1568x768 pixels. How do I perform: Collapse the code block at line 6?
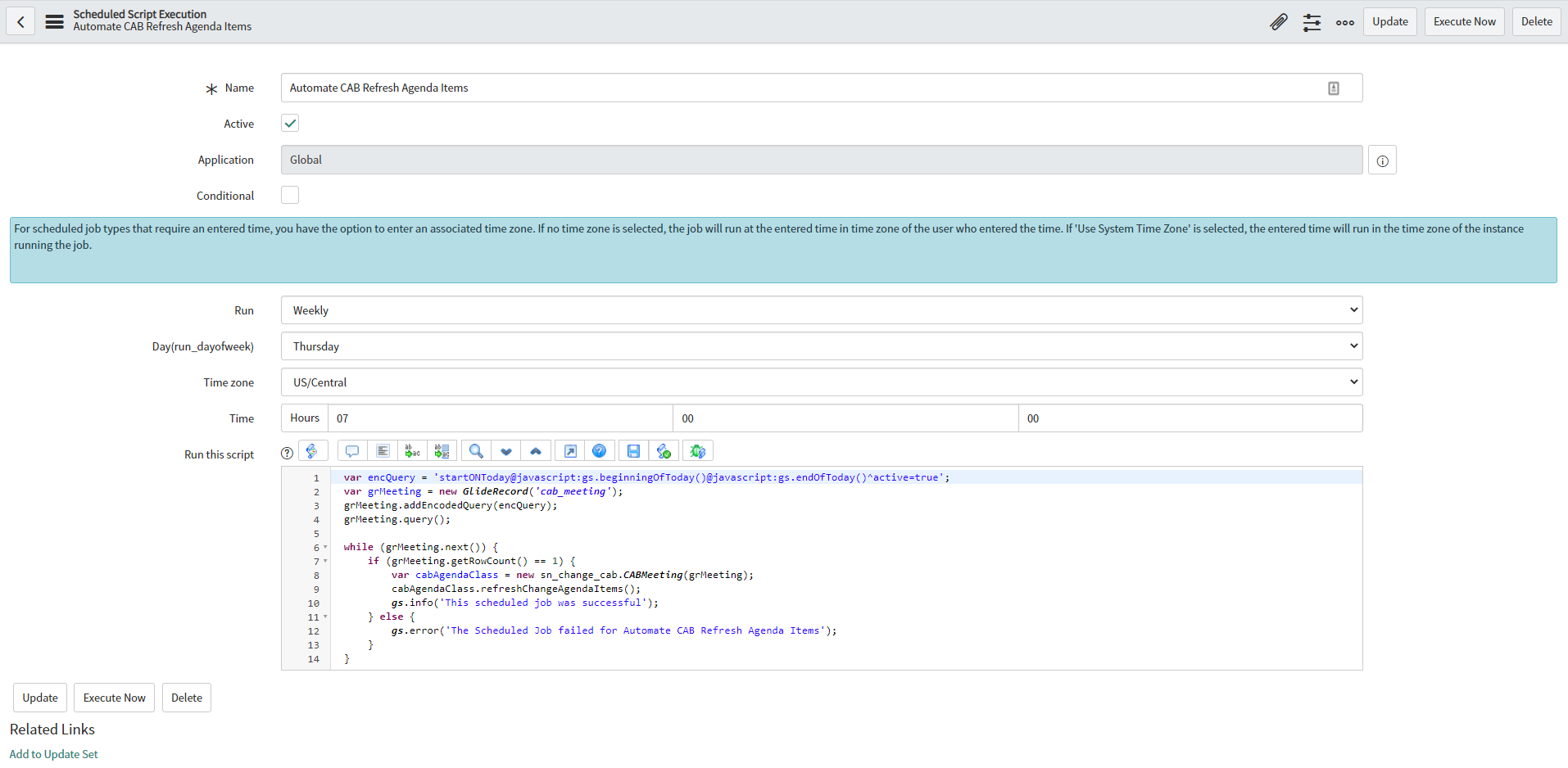click(x=324, y=547)
